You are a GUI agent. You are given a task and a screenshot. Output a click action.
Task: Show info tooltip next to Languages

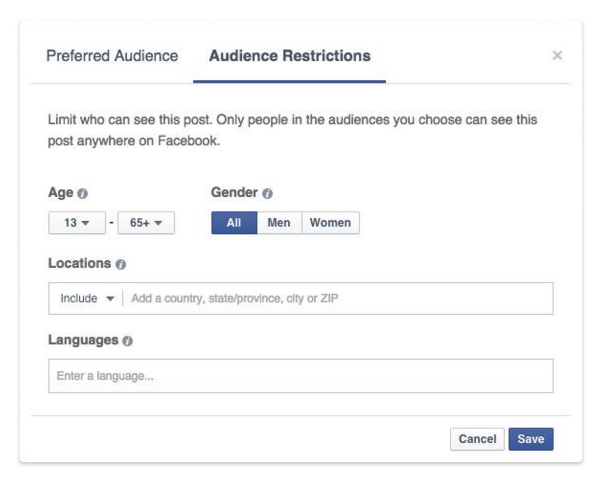point(128,341)
